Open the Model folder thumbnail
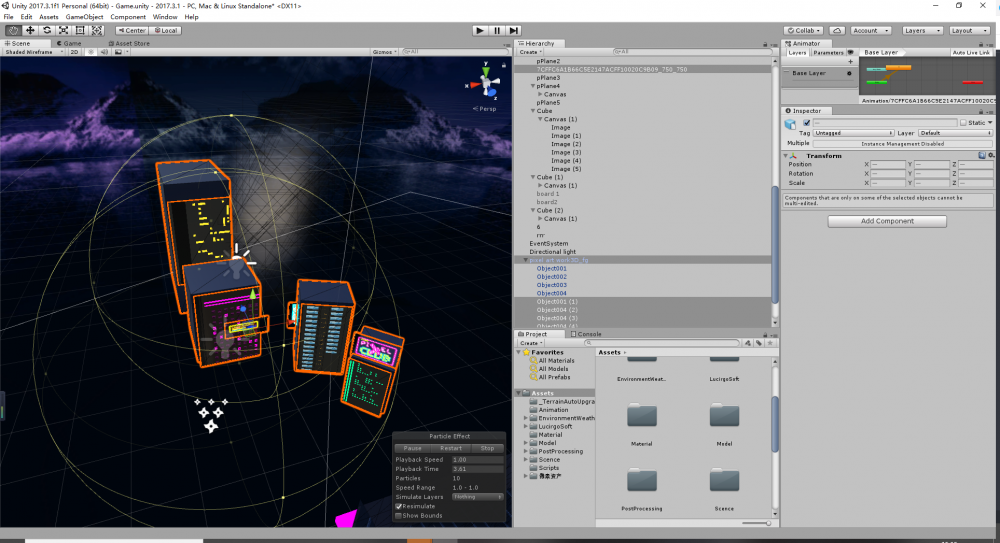1000x543 pixels. coord(724,415)
